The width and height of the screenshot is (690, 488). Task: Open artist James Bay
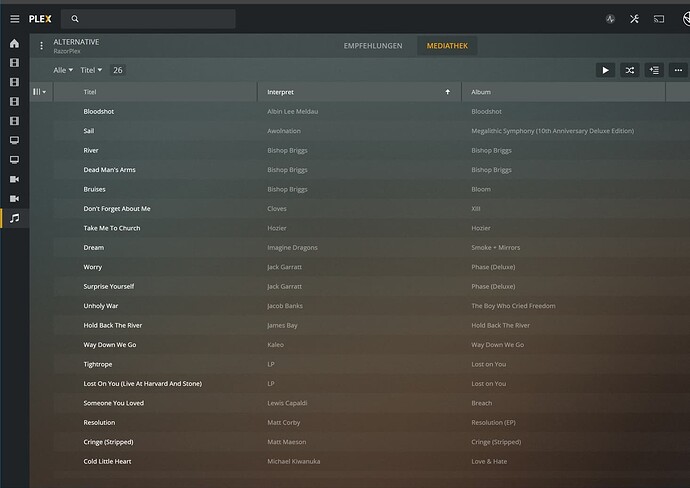pyautogui.click(x=282, y=325)
